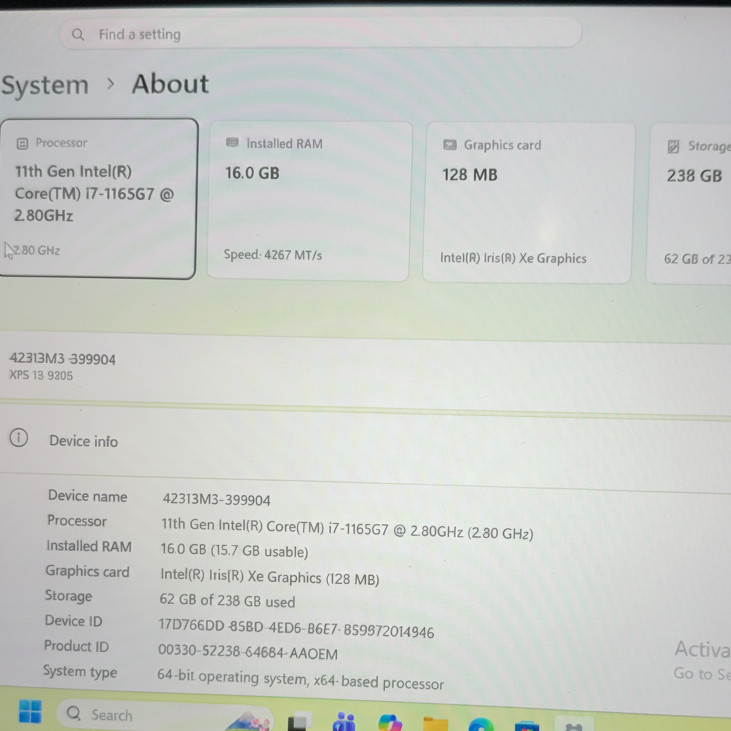Open Copilot from the taskbar
This screenshot has height=731, width=731.
coord(390,723)
